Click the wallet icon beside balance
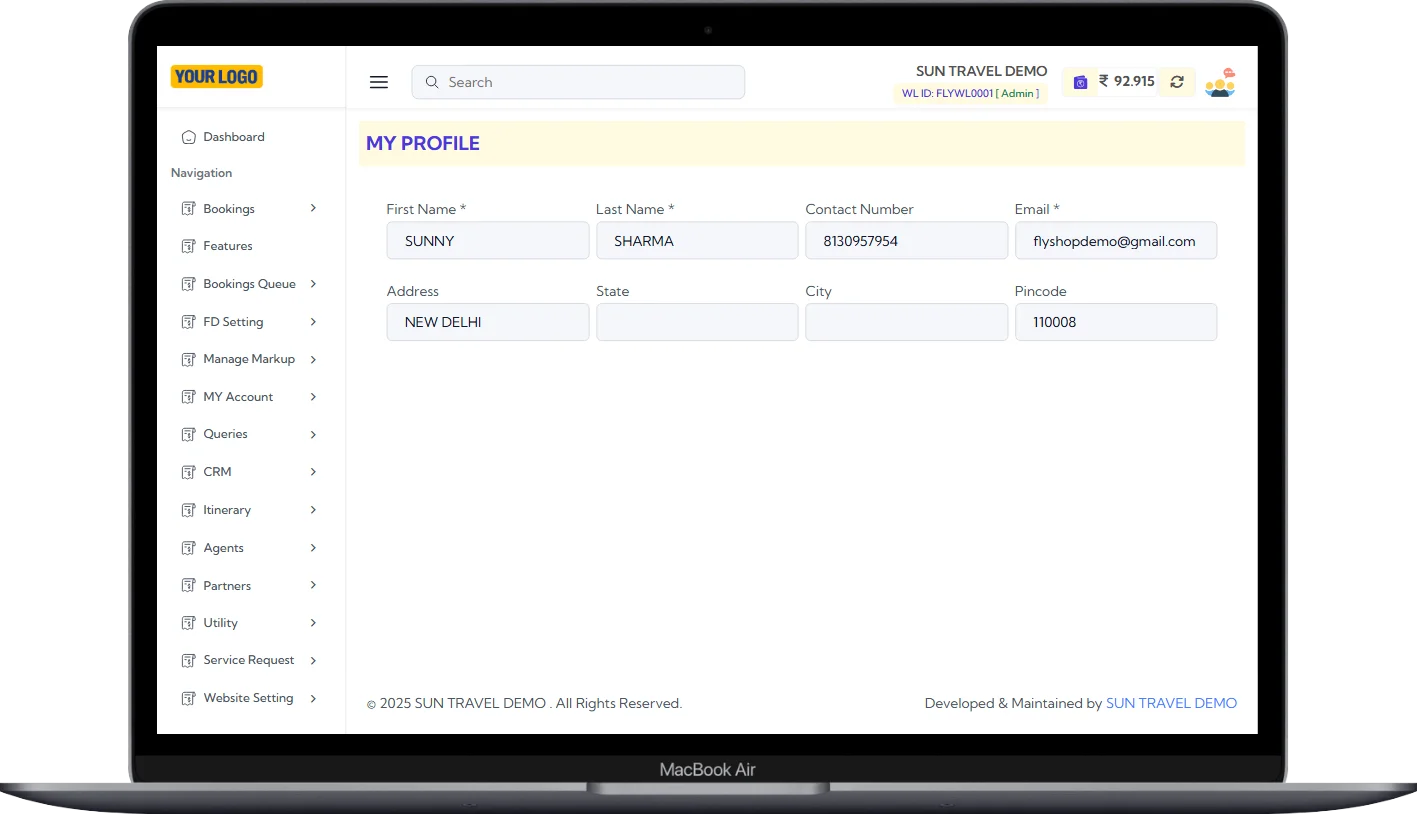Viewport: 1417px width, 814px height. pyautogui.click(x=1080, y=82)
